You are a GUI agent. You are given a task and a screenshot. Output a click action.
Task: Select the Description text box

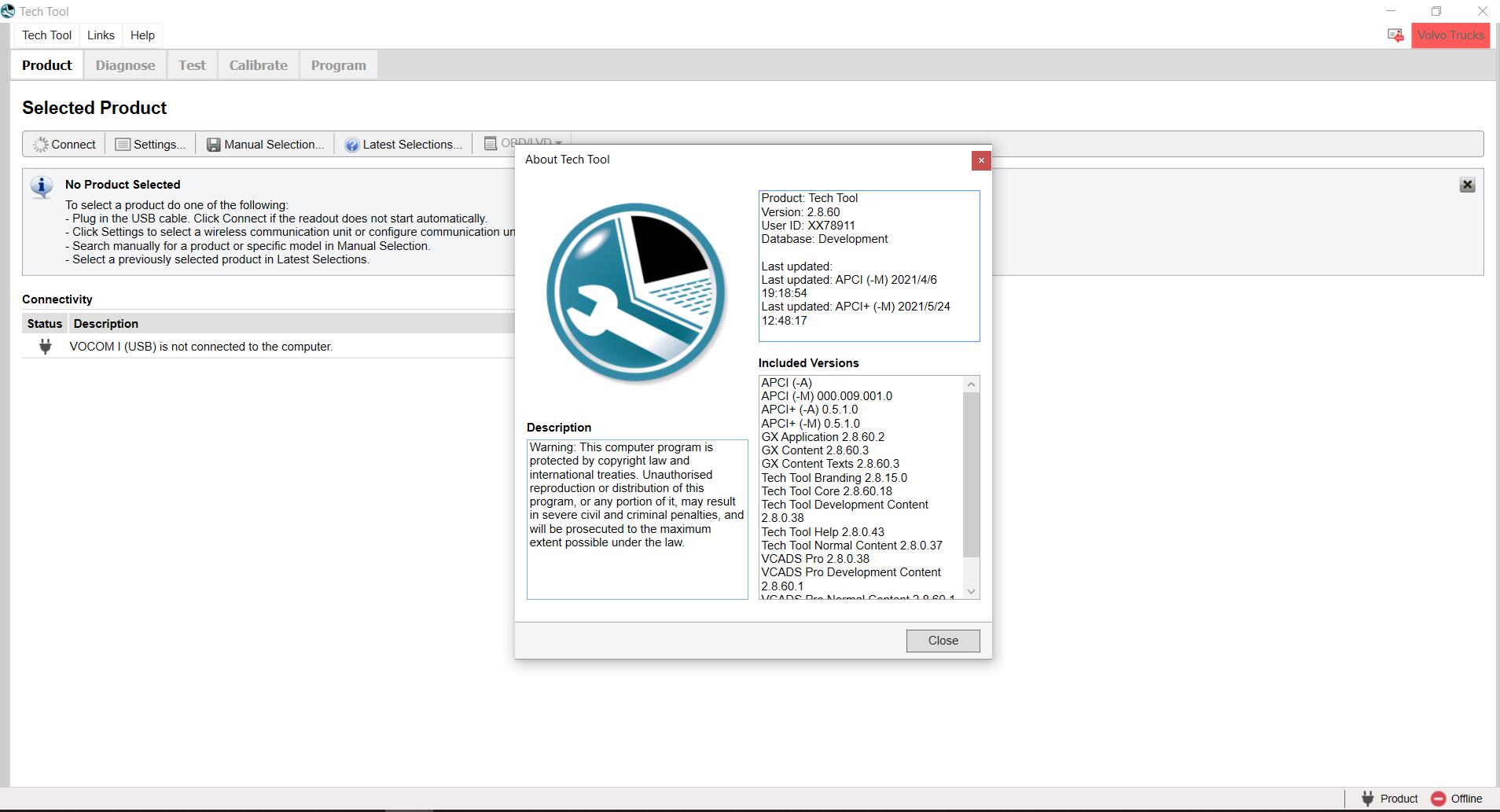click(638, 519)
